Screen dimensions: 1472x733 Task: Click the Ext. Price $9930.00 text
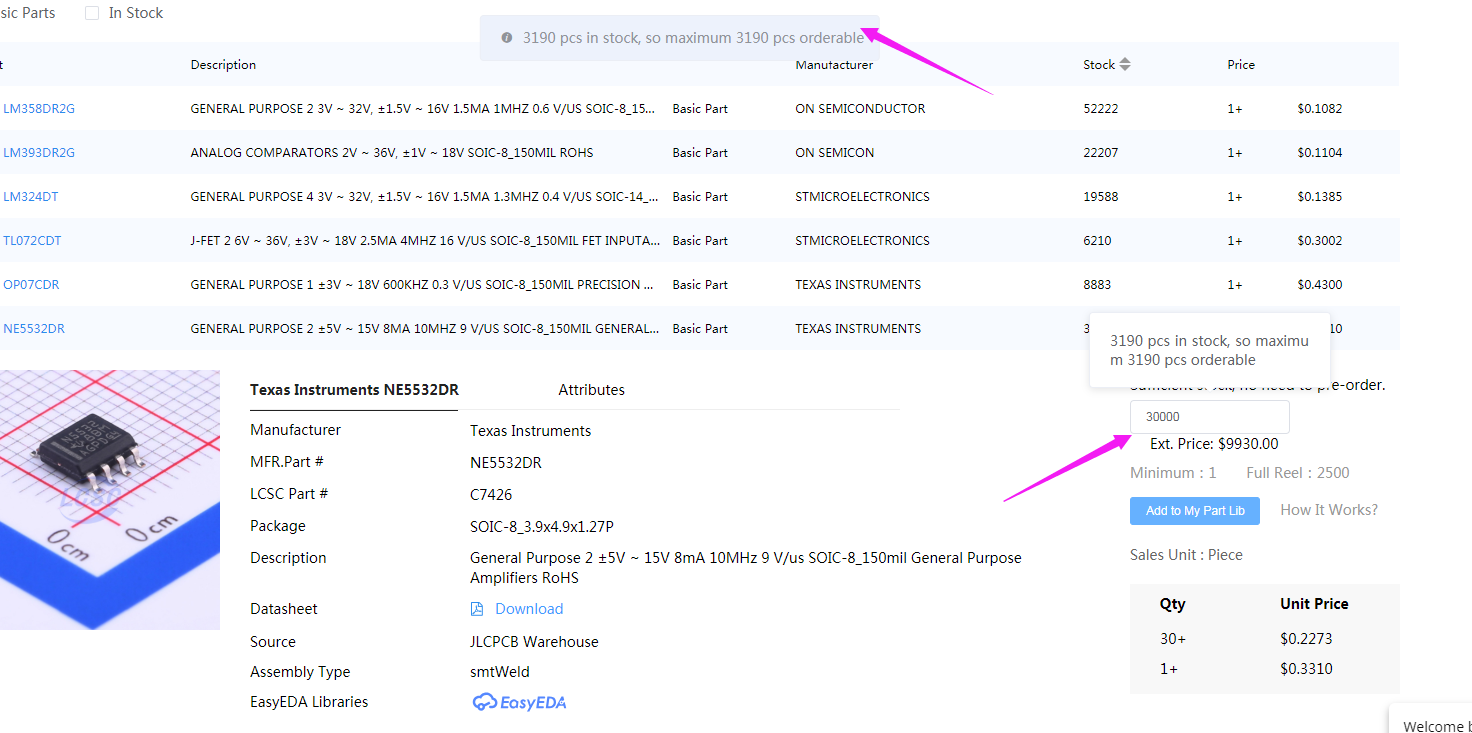(x=1214, y=444)
